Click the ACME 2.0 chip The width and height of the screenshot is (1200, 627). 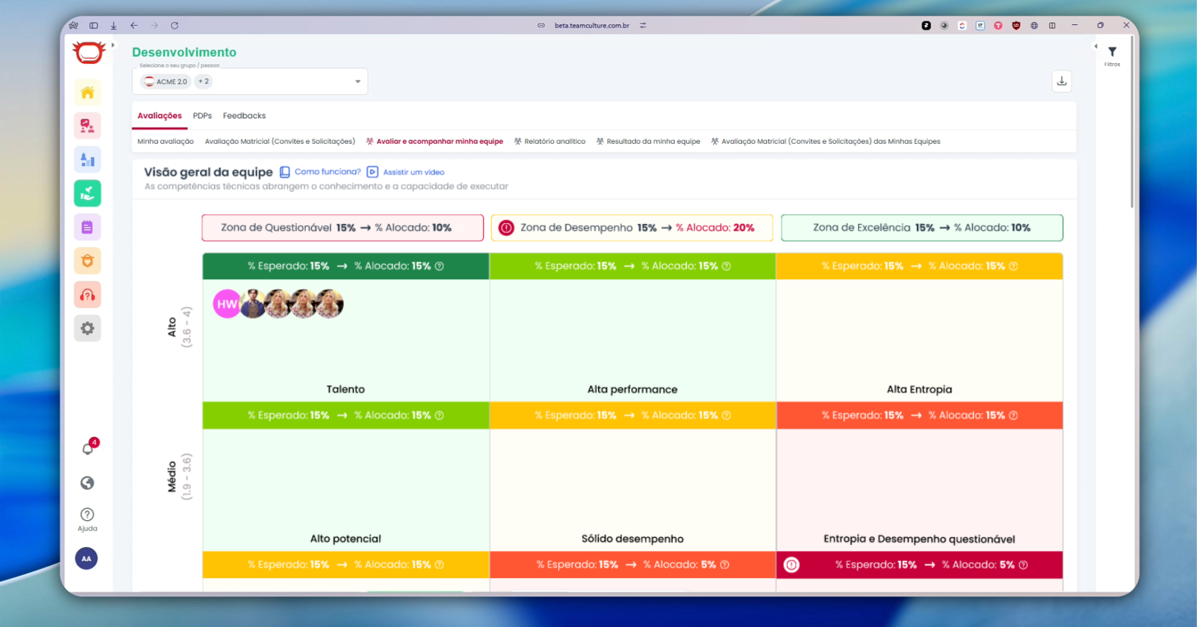165,82
